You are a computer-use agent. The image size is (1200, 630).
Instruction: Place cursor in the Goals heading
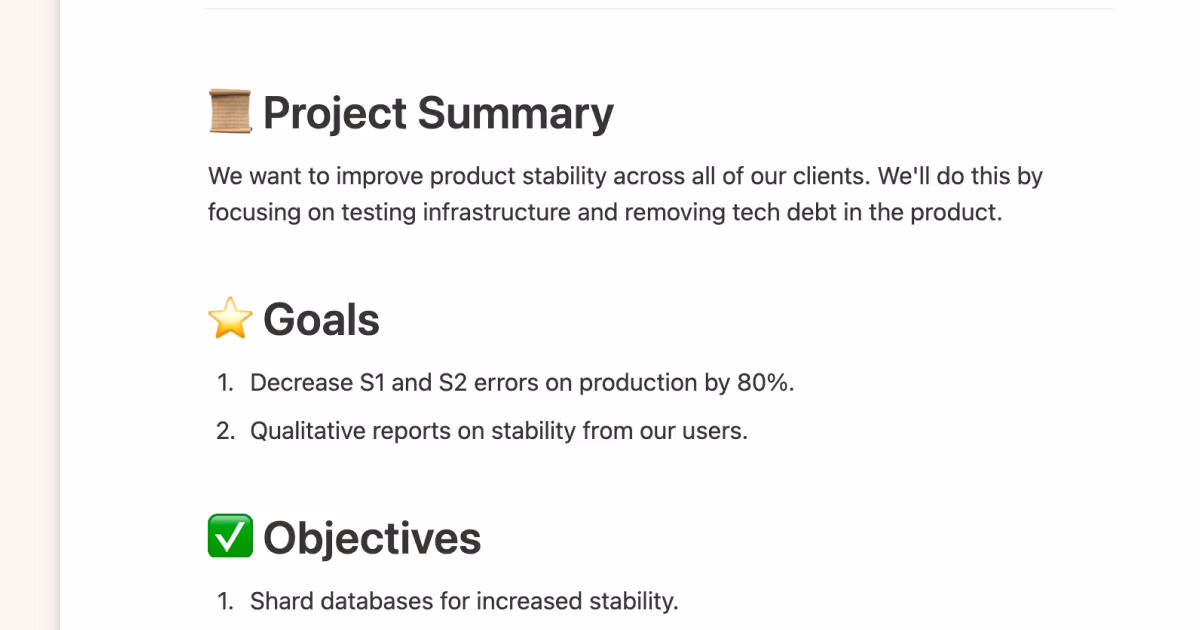[321, 321]
